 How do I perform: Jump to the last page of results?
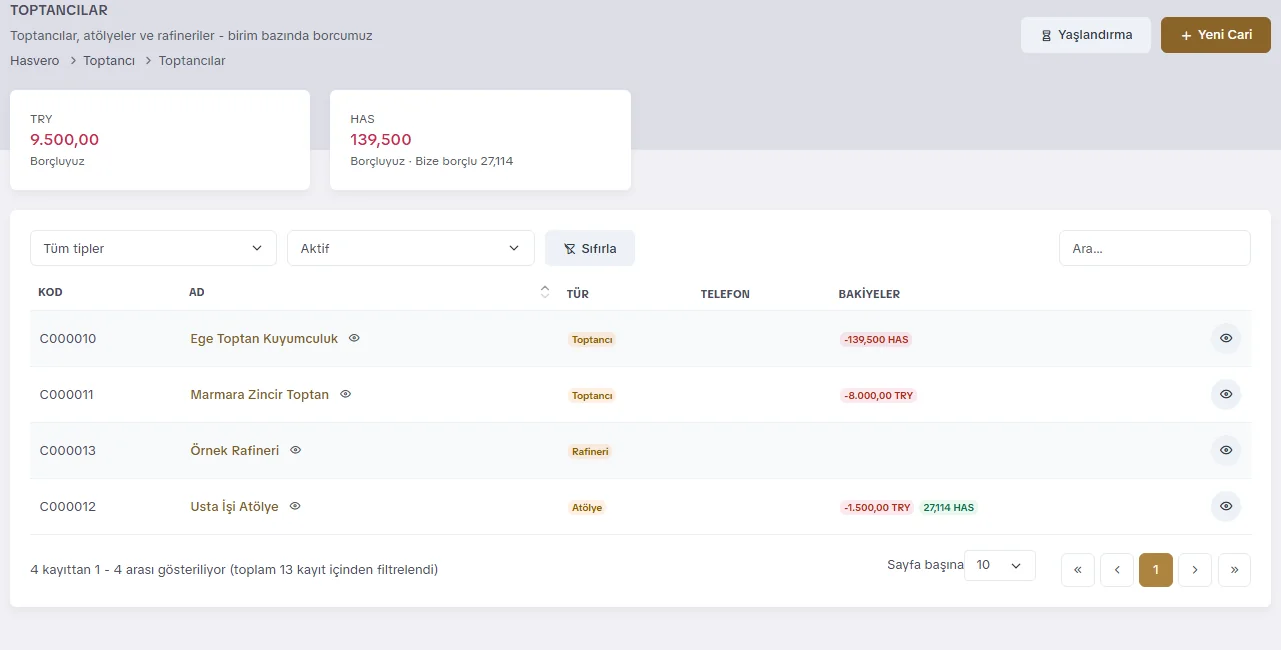[1234, 570]
